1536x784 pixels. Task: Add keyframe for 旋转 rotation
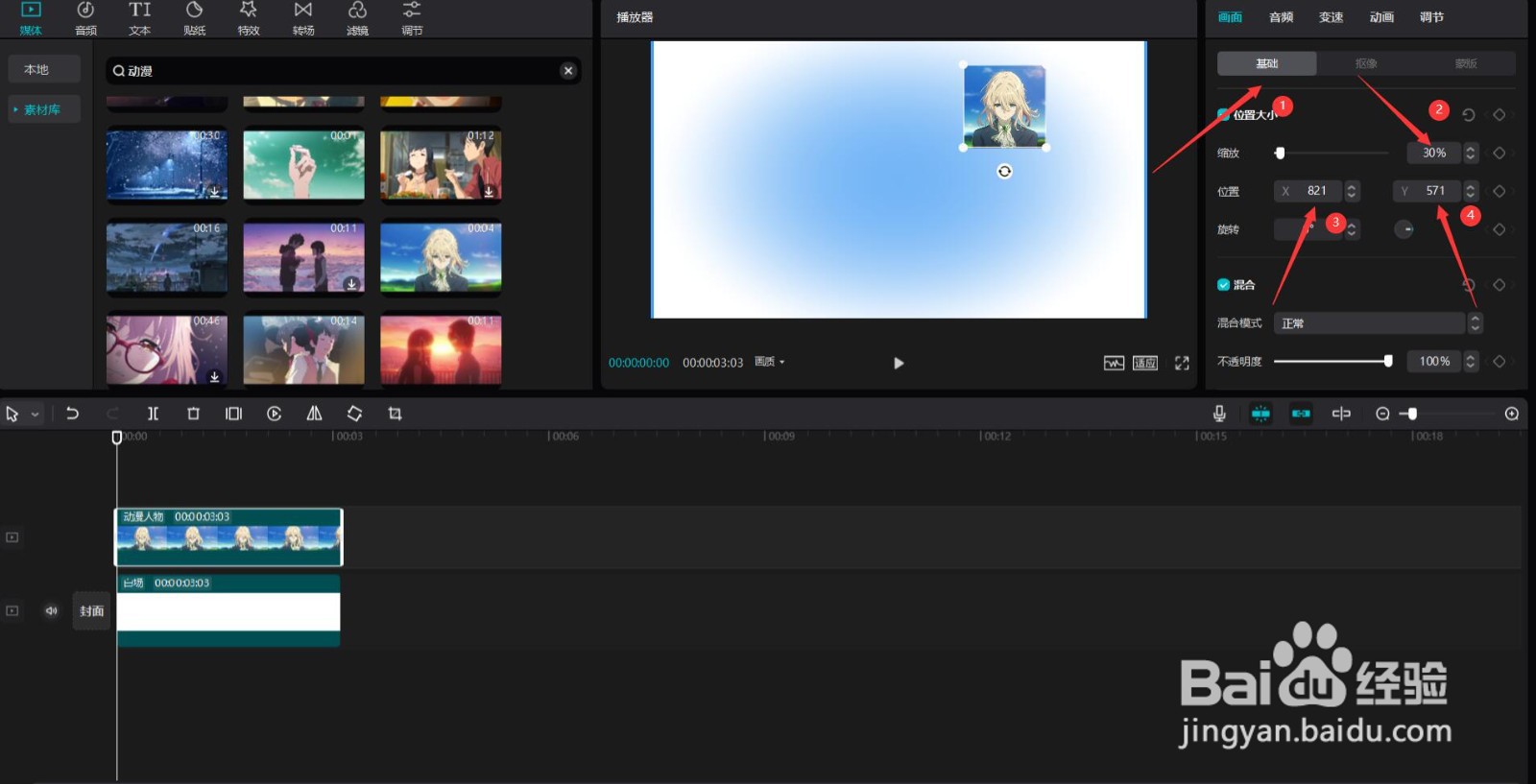tap(1500, 229)
